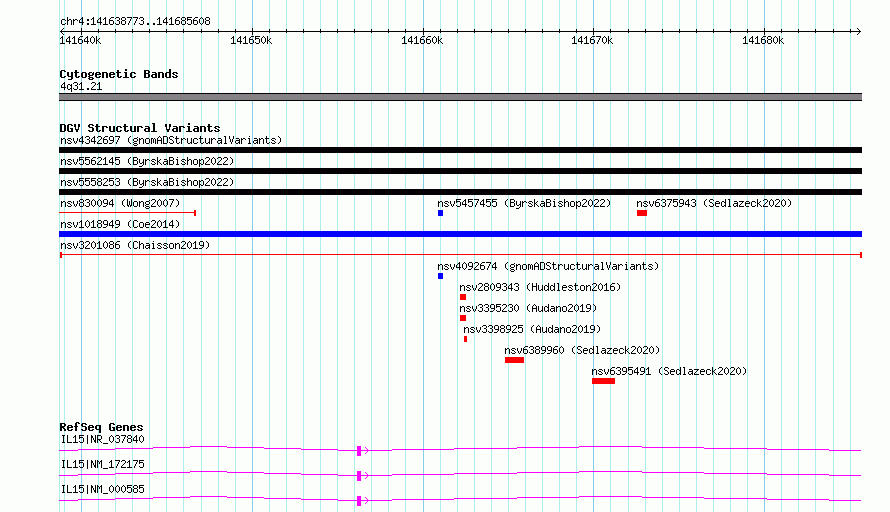
Task: Click the nsv2809343 (Huddleston2016) label
Action: tap(540, 287)
